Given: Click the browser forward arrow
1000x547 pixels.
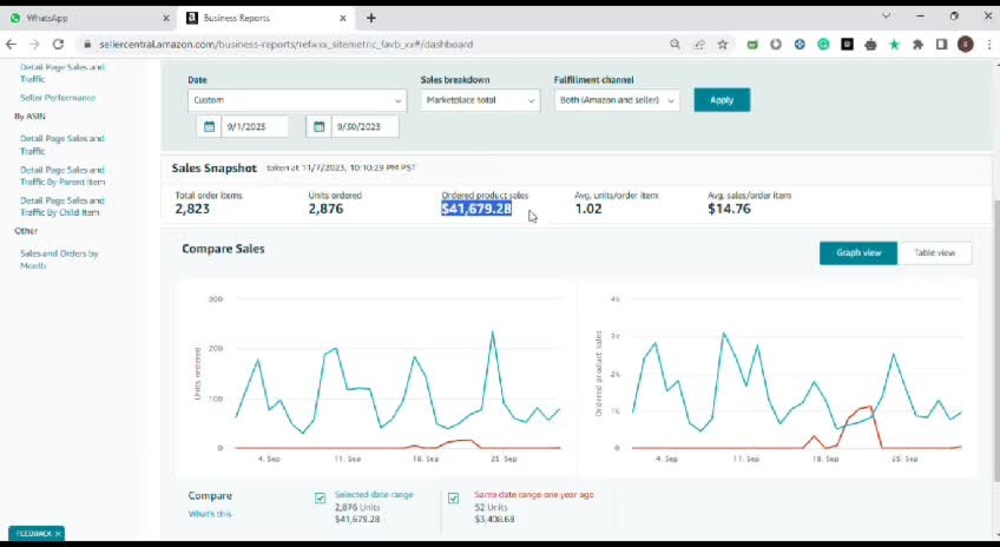Looking at the screenshot, I should tap(34, 44).
